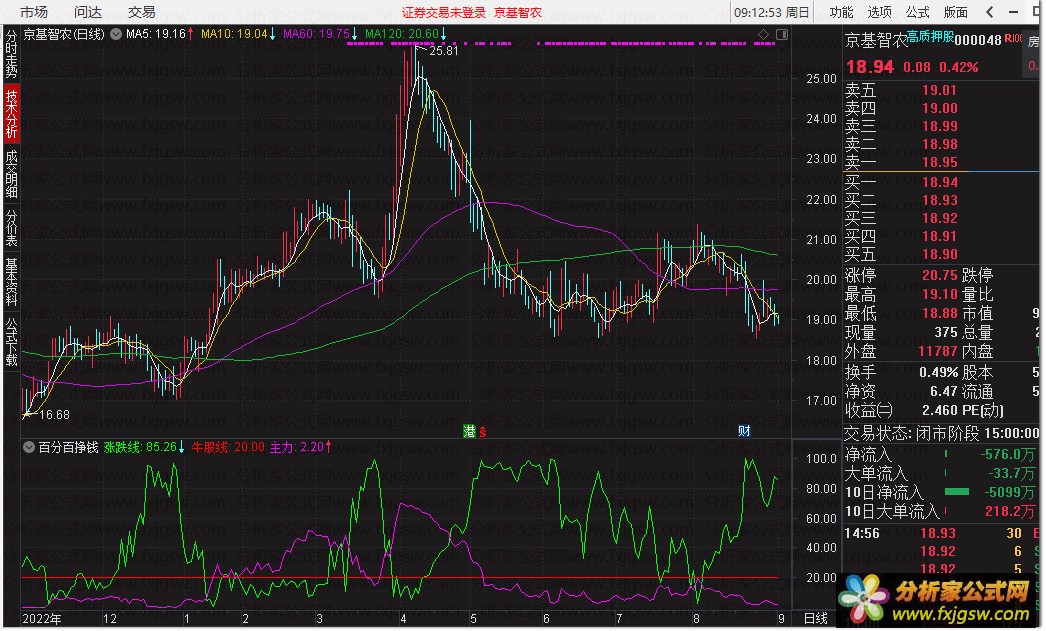Viewport: 1046px width, 631px height.
Task: Expand the dropdown arrow beside 百分百挣钱 indicator
Action: (29, 447)
